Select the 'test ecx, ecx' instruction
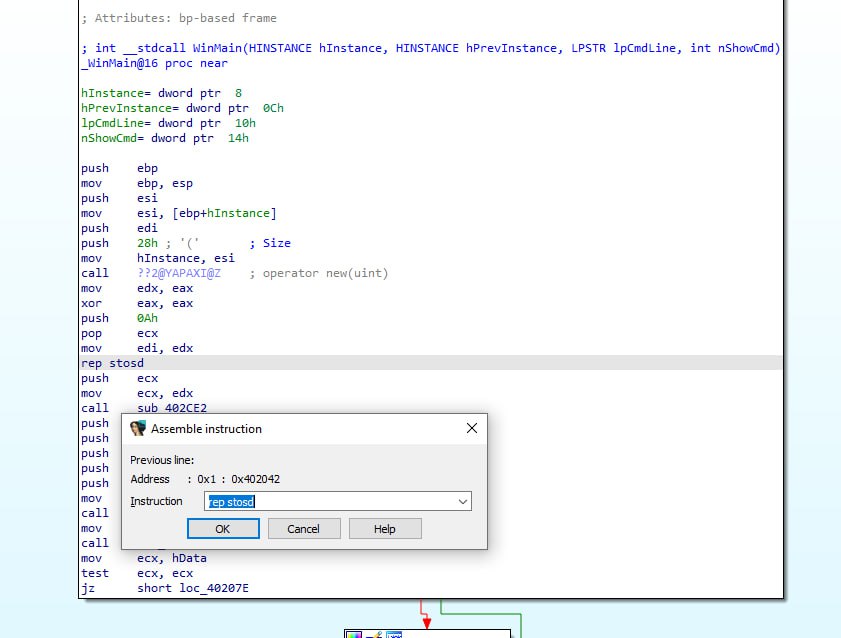841x638 pixels. [x=137, y=574]
